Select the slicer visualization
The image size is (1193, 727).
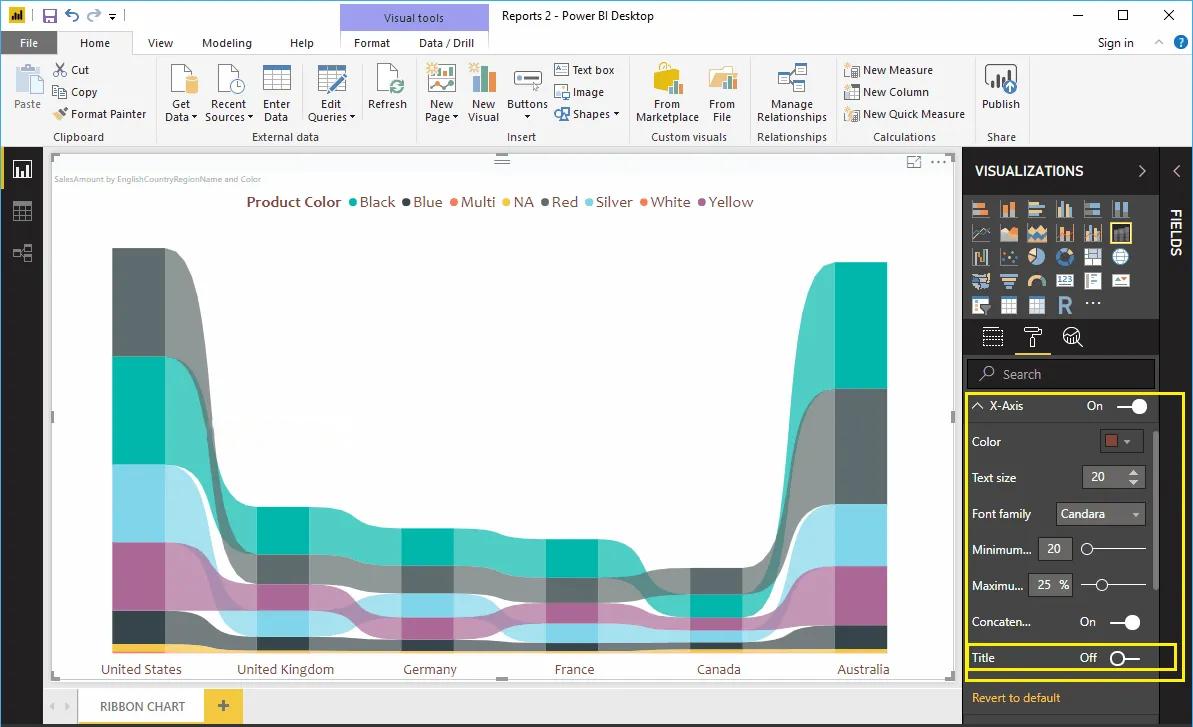click(x=981, y=306)
